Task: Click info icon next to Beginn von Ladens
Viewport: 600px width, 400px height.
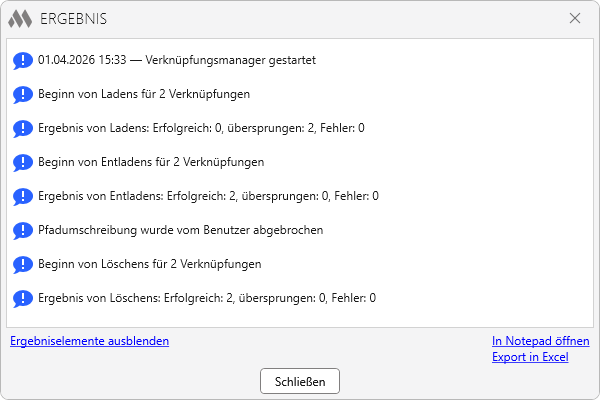Action: pos(23,95)
